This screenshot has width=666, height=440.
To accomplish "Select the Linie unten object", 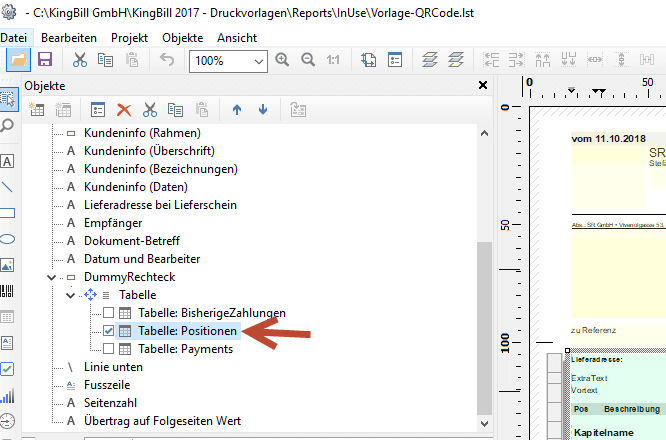I will pyautogui.click(x=113, y=367).
